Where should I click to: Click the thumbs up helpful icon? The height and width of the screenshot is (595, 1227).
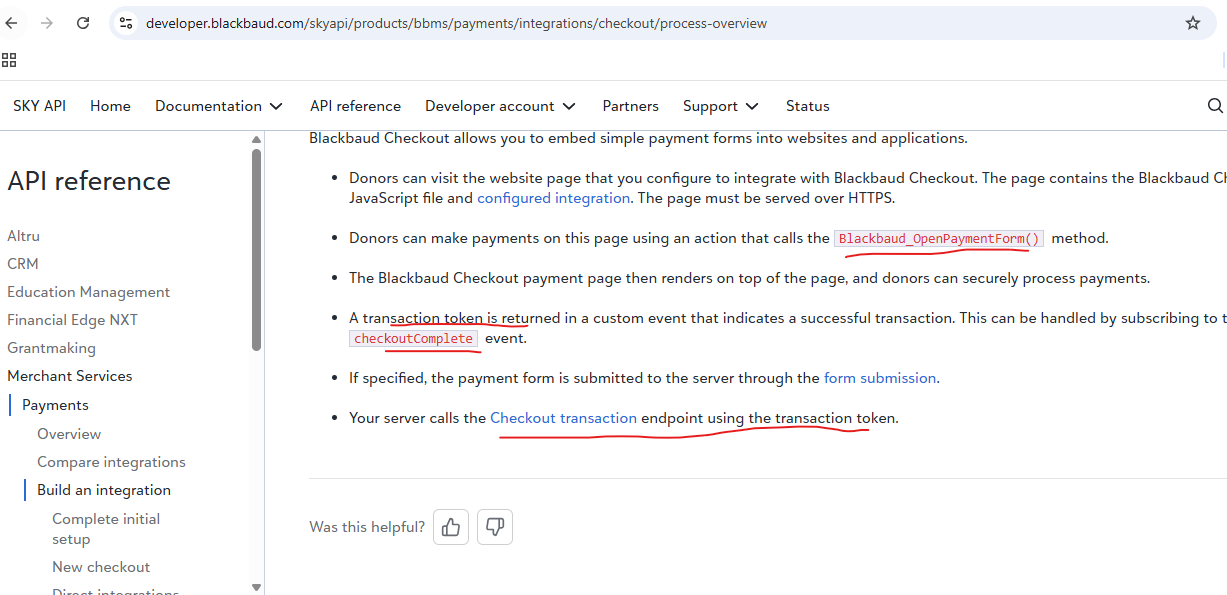click(x=451, y=527)
